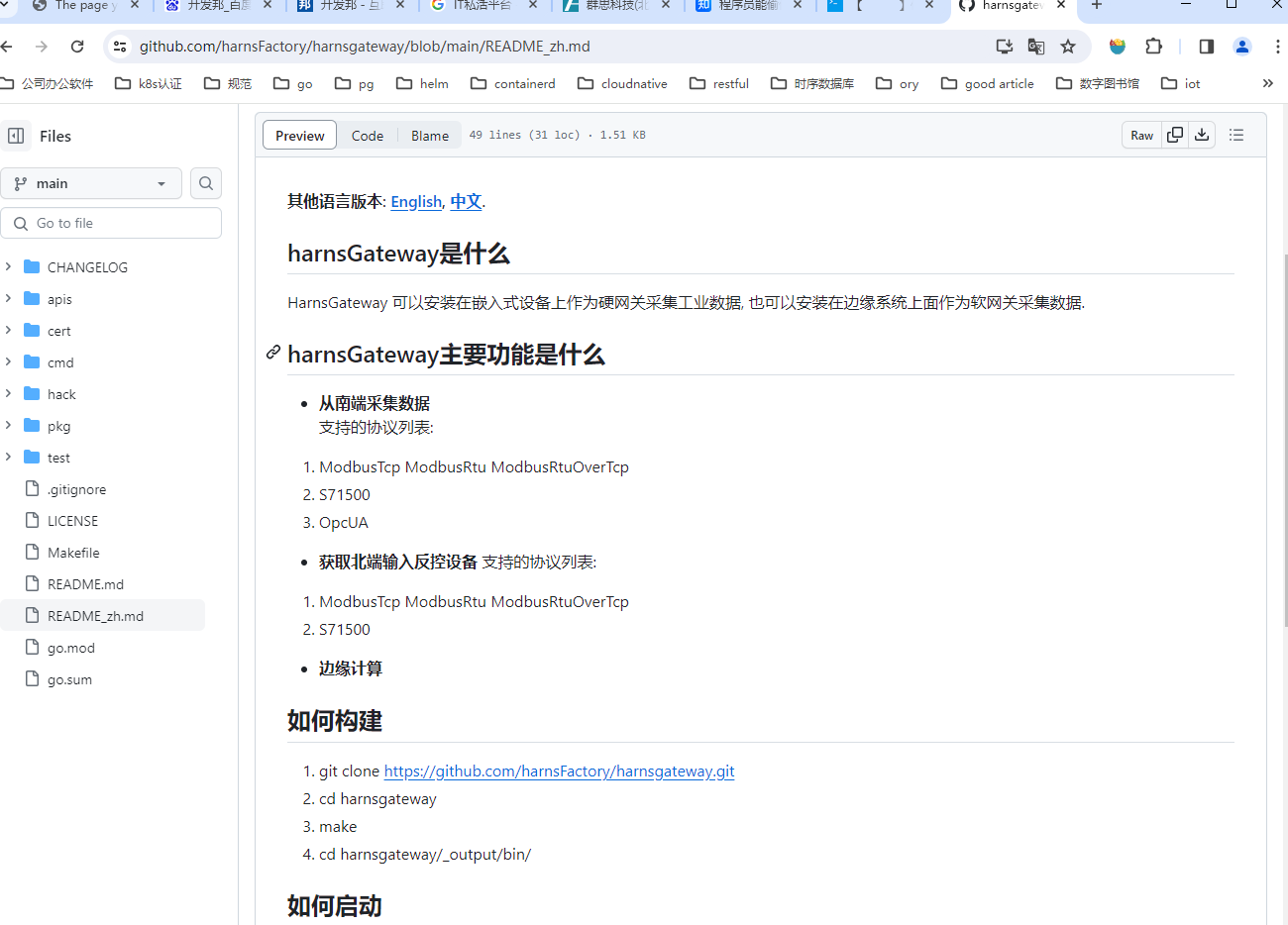Click the '49 lines (31 loc)' text

click(x=525, y=135)
